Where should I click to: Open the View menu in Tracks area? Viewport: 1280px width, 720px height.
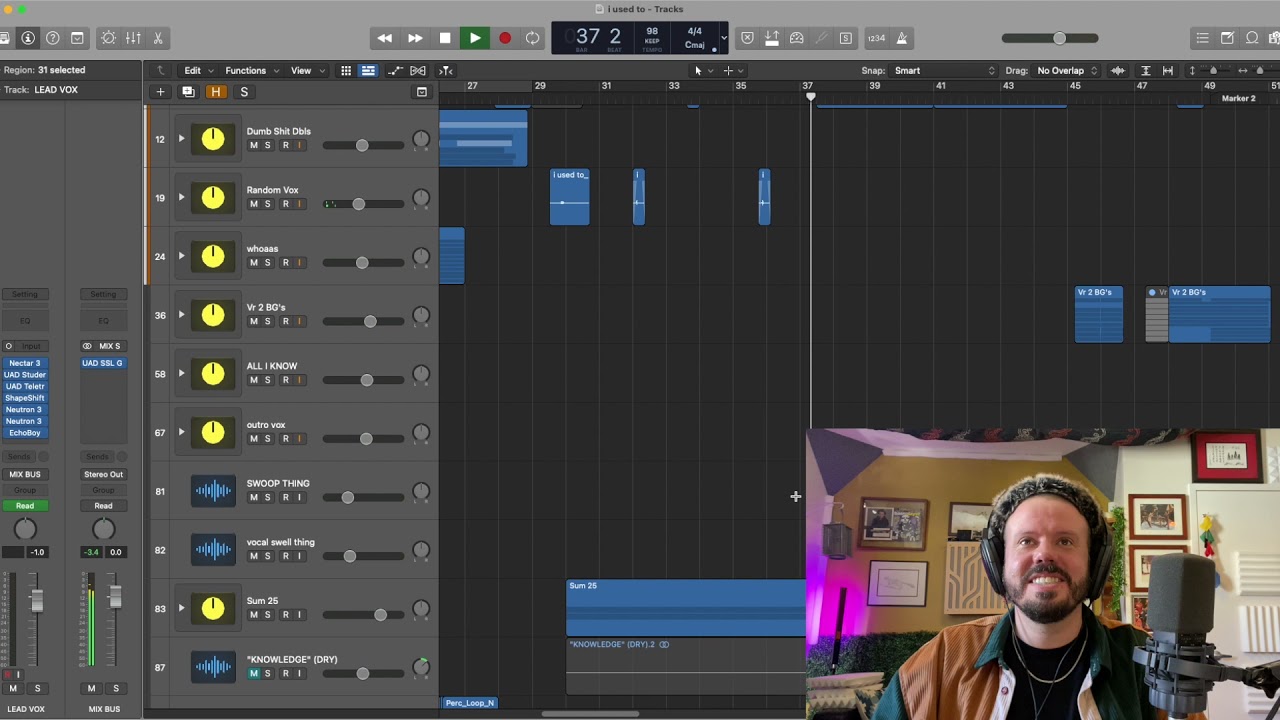(x=306, y=70)
